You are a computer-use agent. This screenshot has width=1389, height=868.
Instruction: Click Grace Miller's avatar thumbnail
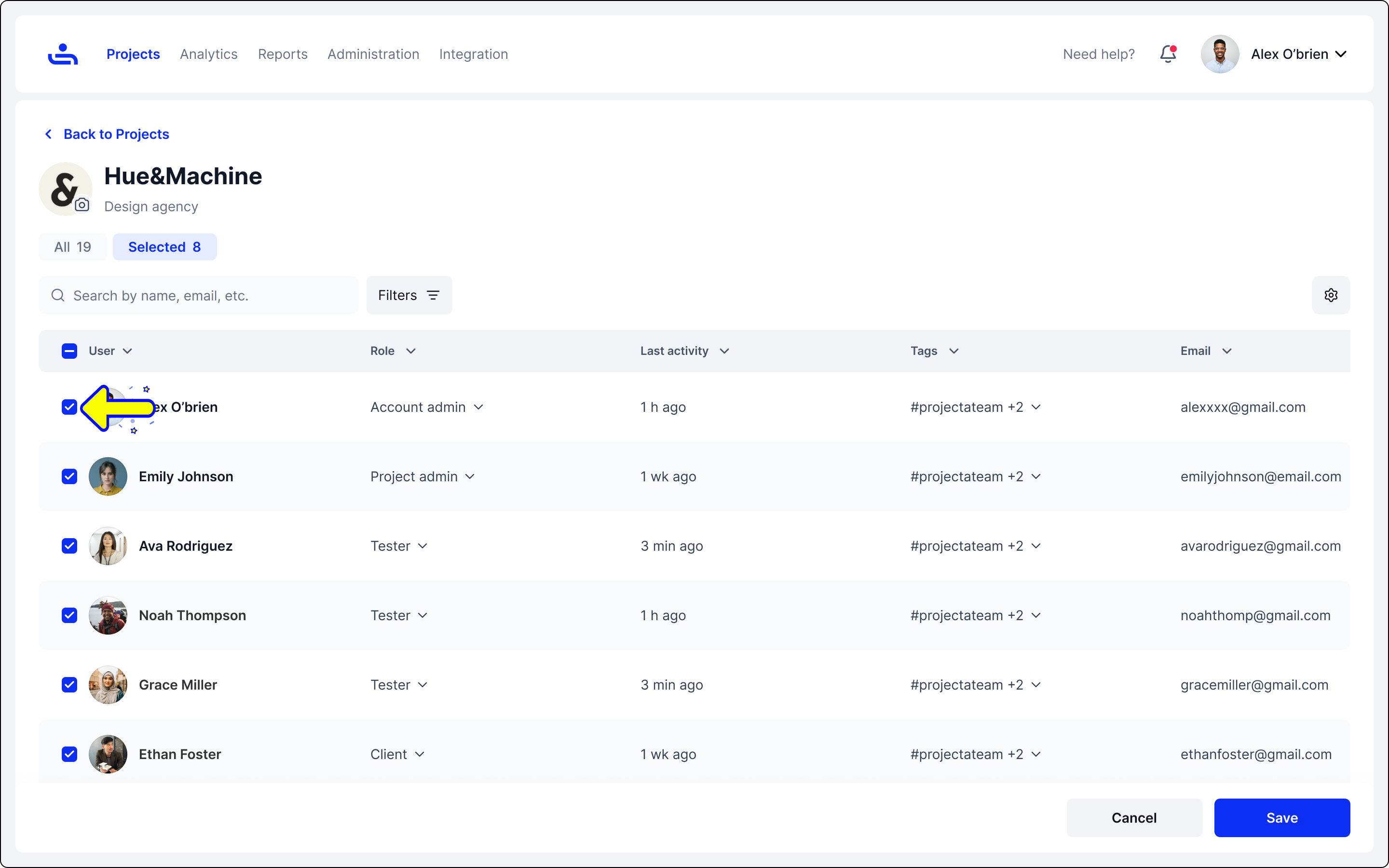click(108, 684)
